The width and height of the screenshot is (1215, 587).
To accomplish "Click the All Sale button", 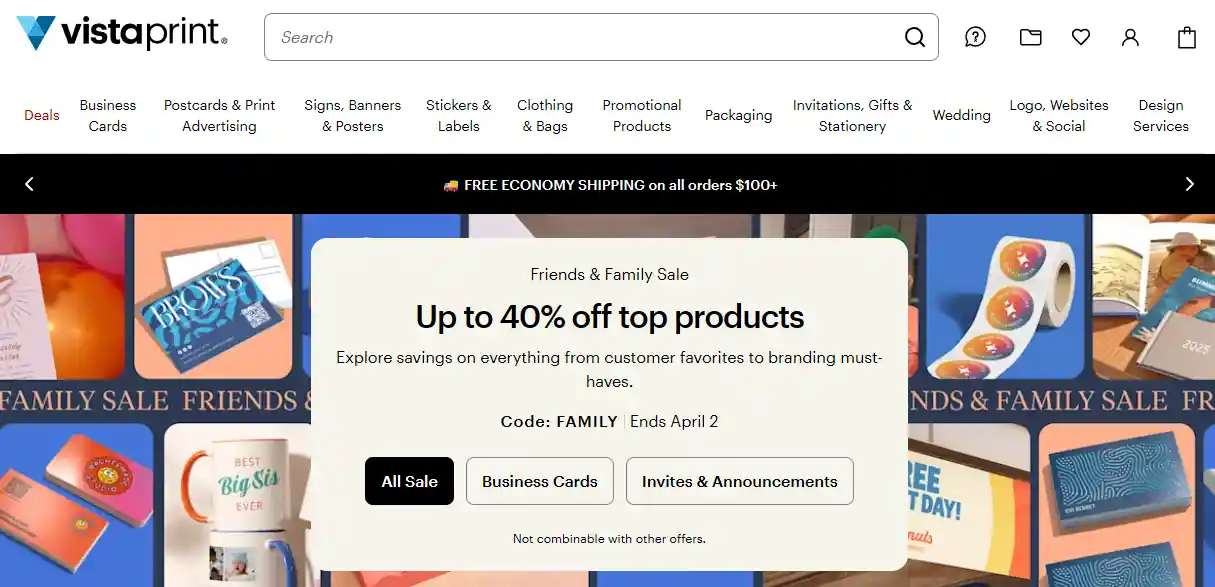I will 409,481.
